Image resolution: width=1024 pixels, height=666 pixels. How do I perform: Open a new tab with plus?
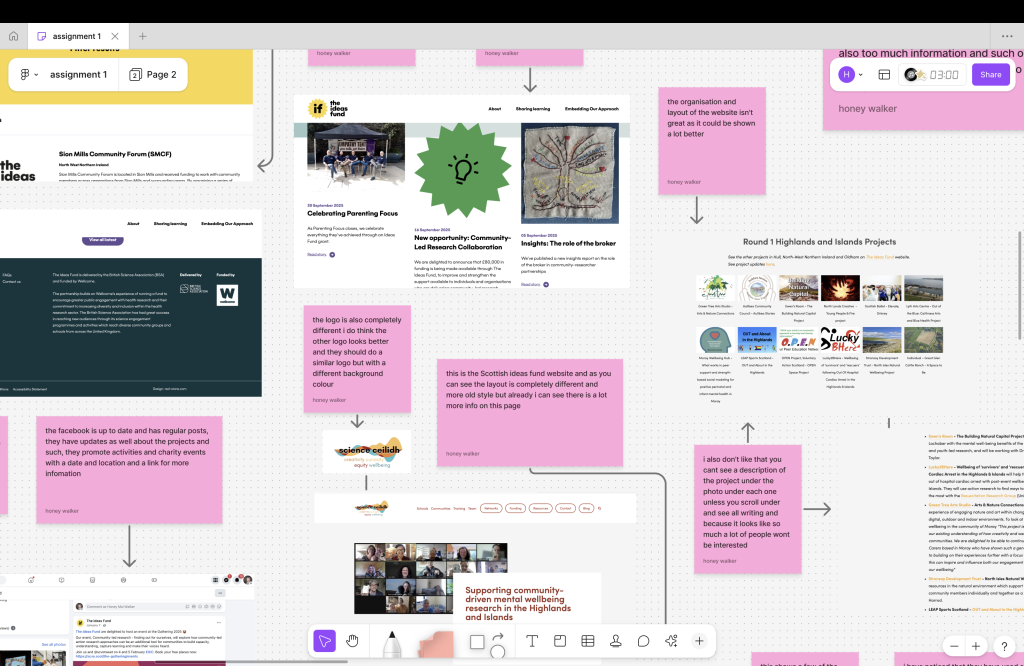pyautogui.click(x=142, y=36)
